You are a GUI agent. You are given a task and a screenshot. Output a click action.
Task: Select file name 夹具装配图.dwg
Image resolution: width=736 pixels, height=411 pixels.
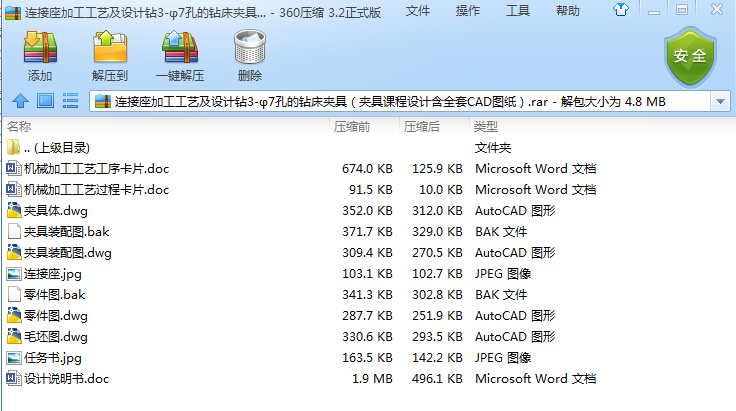coord(68,253)
